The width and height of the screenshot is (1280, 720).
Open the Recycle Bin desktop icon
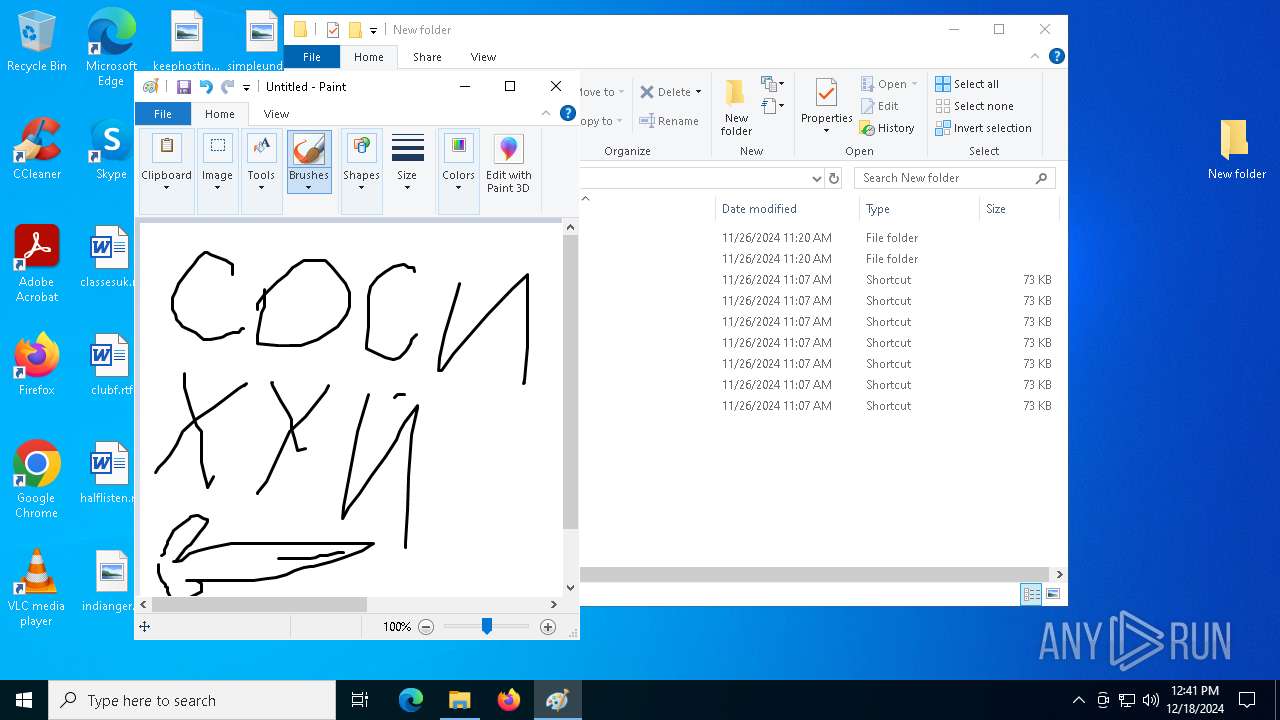point(37,41)
